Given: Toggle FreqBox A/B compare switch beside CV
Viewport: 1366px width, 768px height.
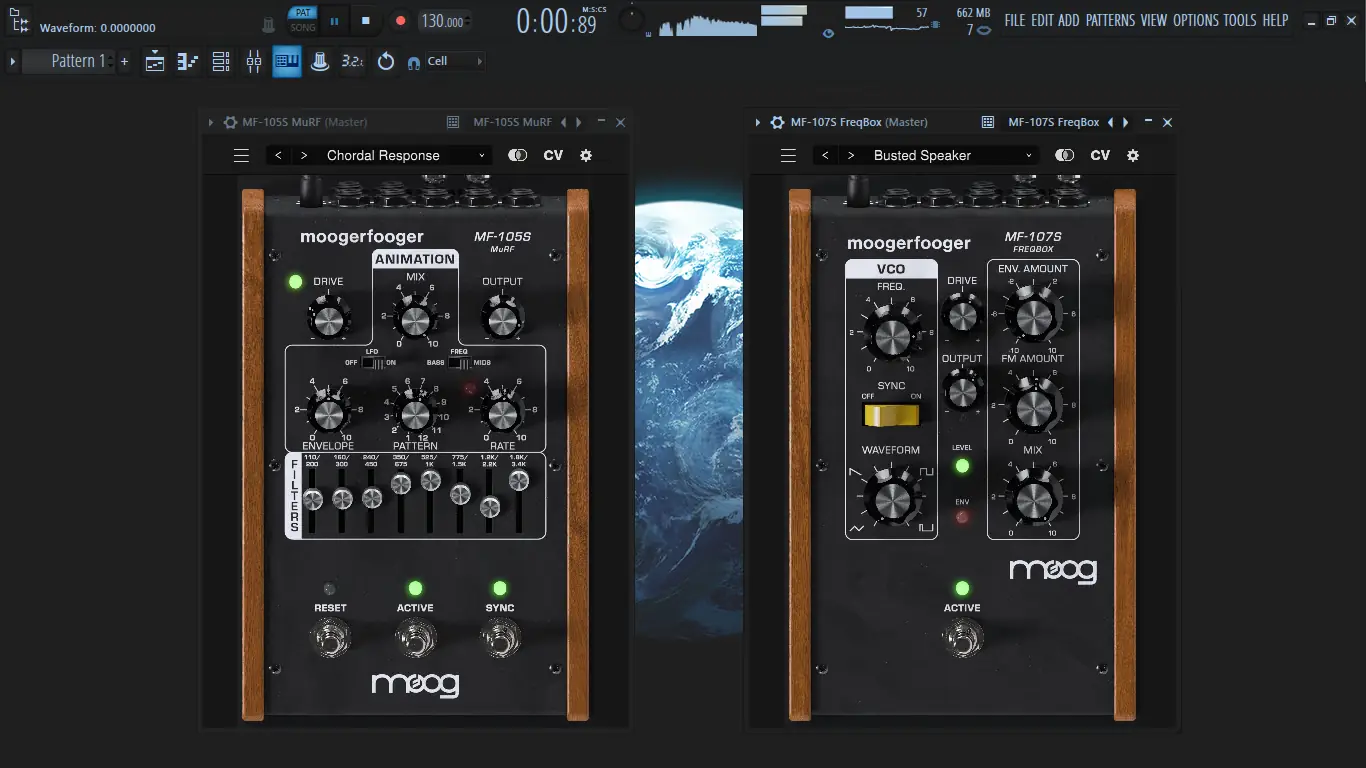Looking at the screenshot, I should tap(1065, 155).
